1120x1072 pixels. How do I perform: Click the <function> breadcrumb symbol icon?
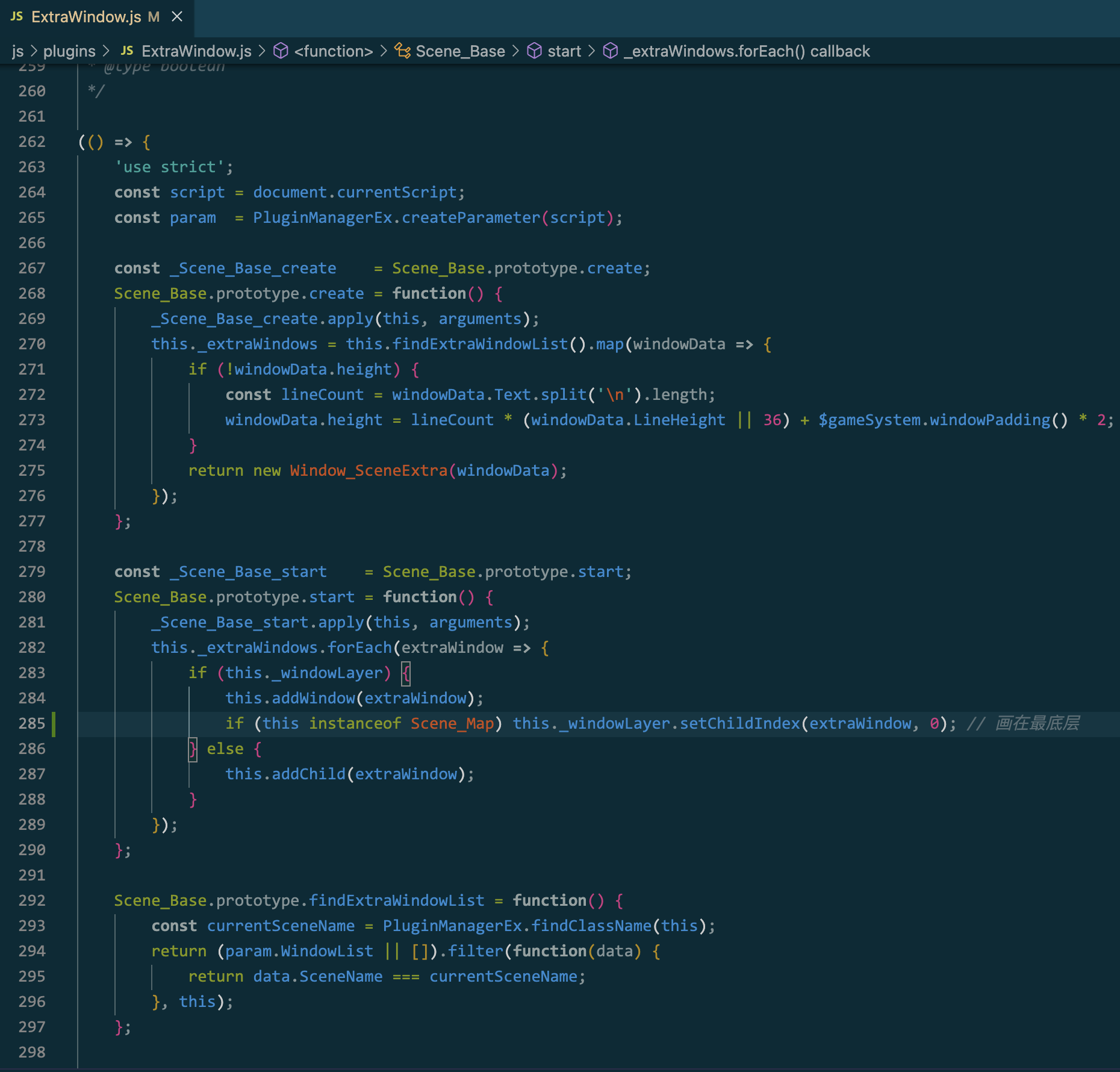tap(281, 51)
